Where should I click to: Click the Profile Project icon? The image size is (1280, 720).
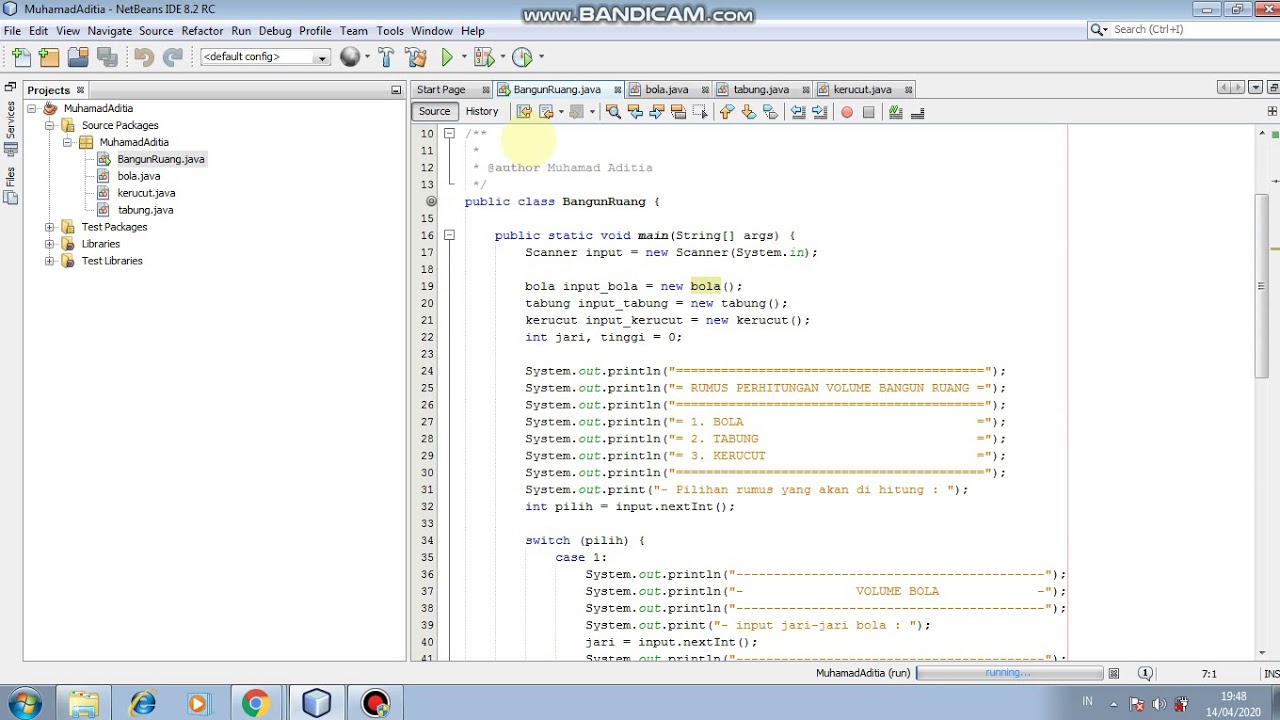point(523,58)
